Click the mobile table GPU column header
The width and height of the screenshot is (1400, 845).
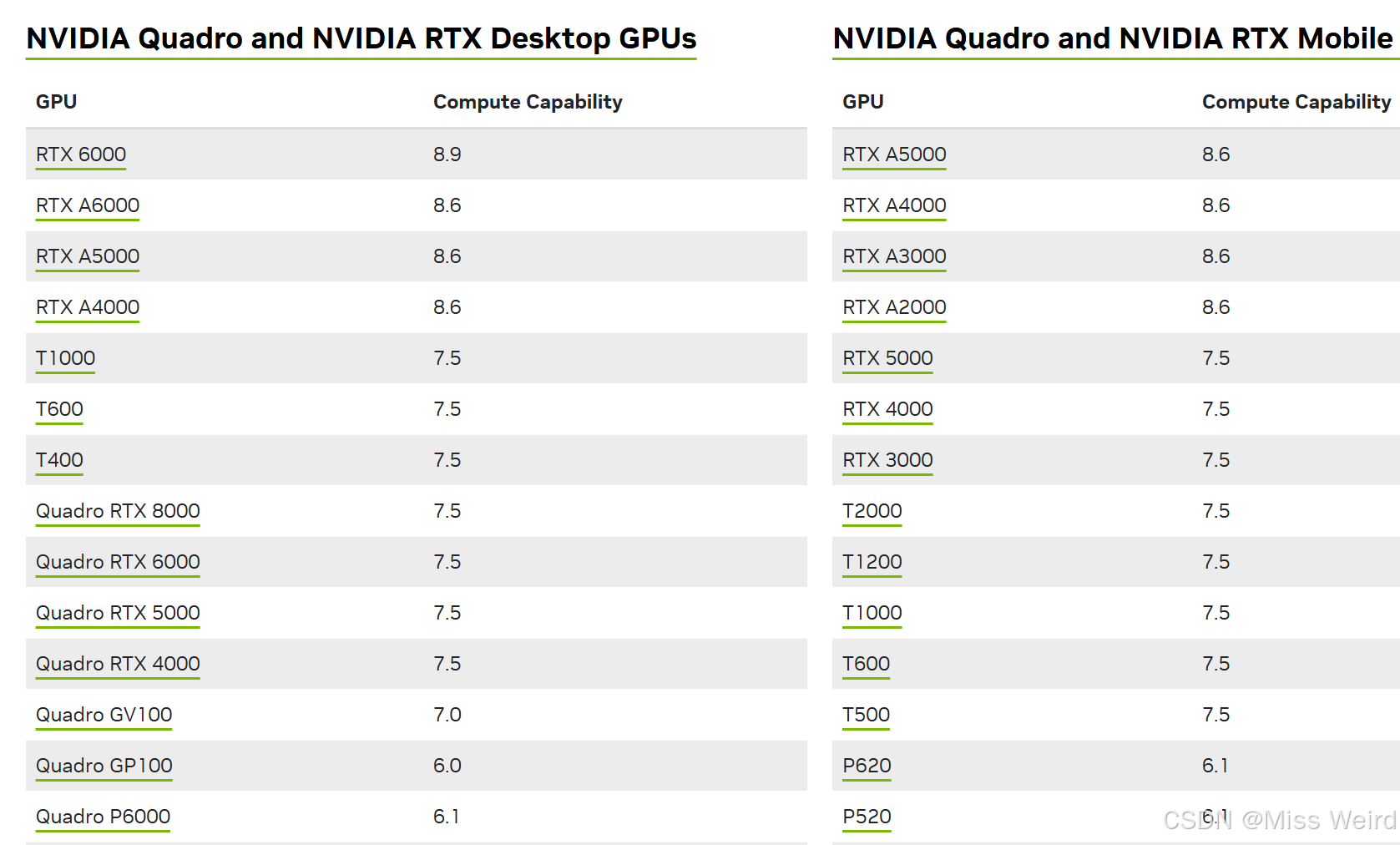[x=862, y=102]
